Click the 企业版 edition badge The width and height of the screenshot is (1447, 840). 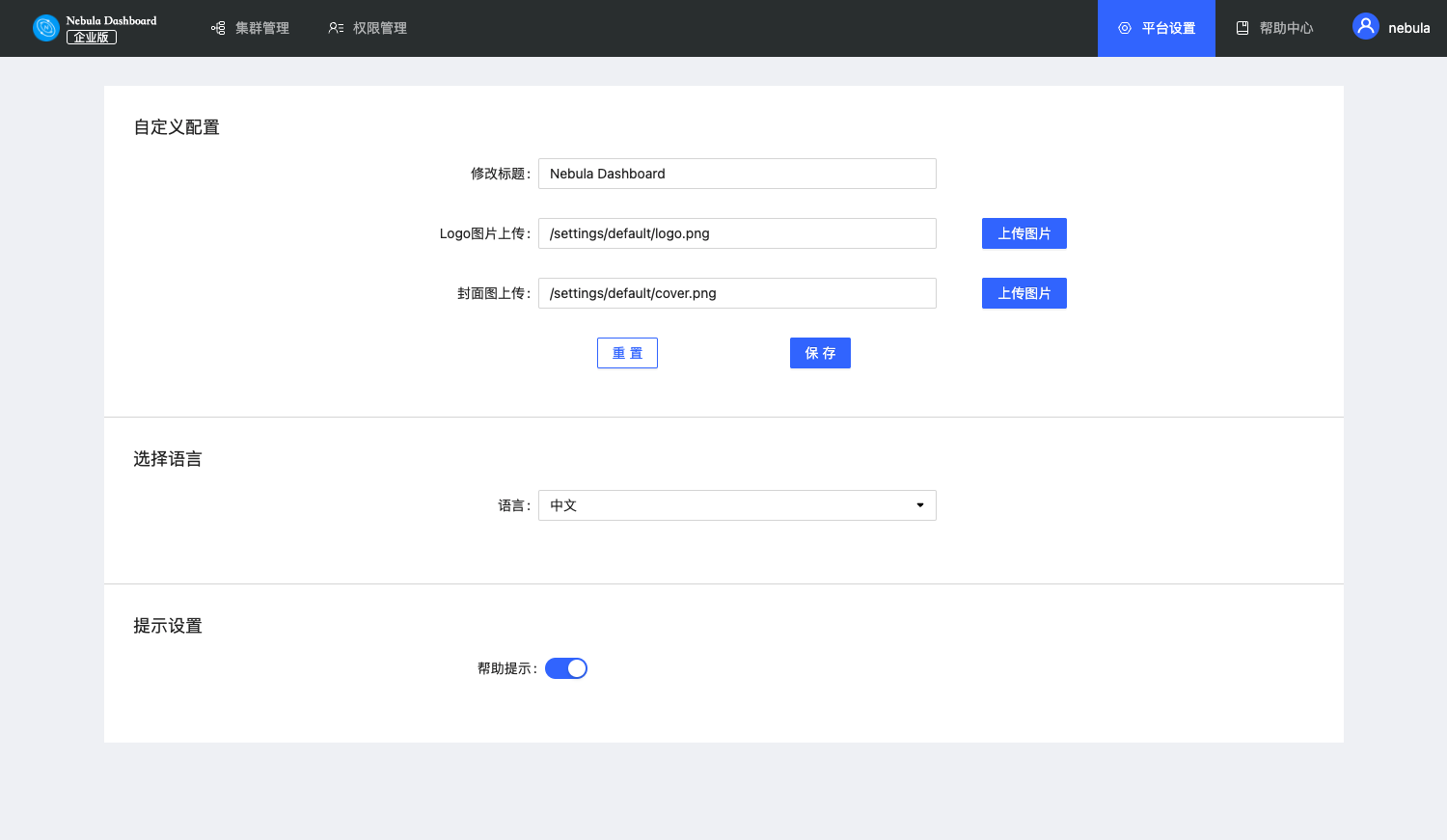pos(92,38)
